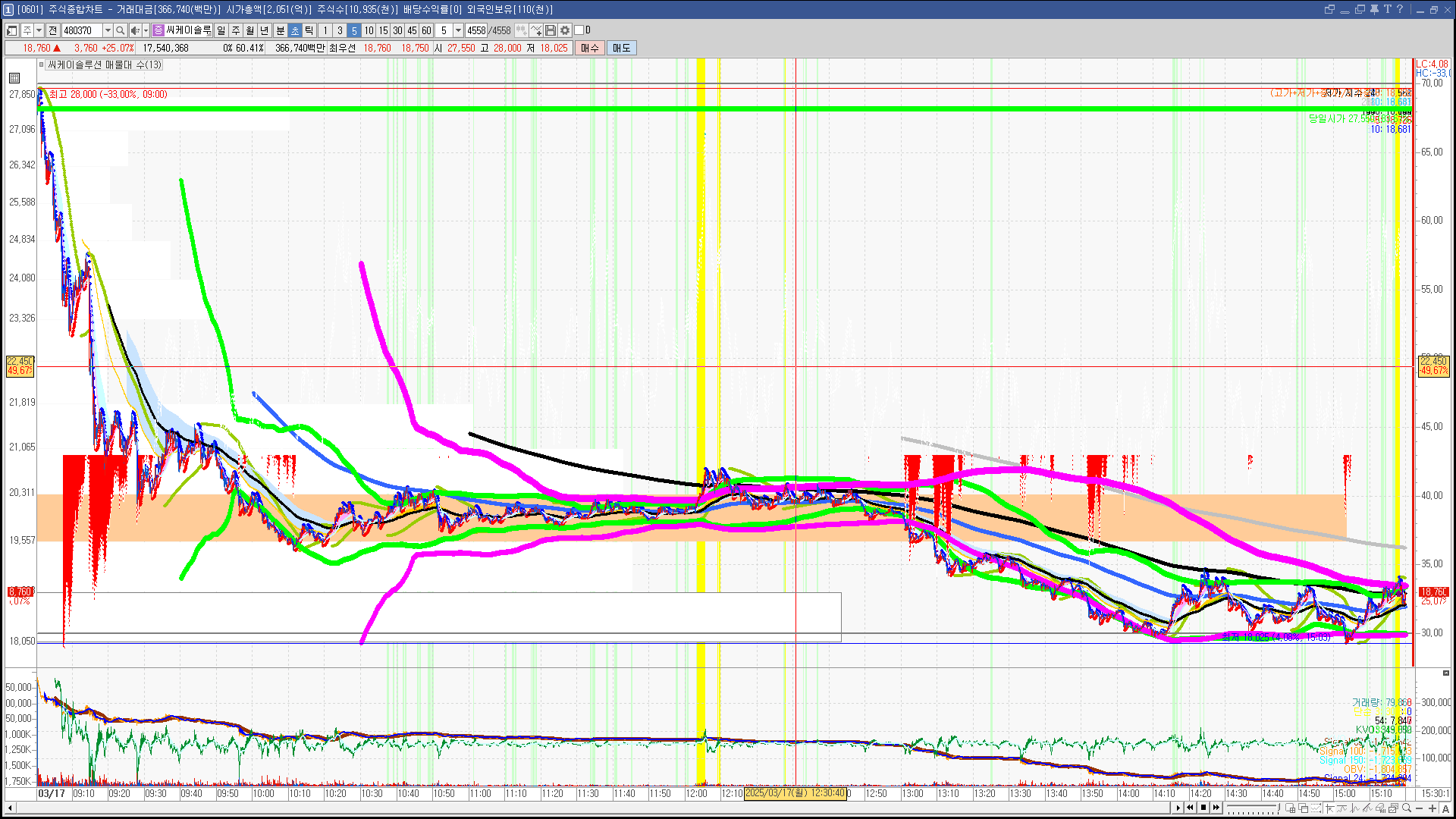Expand the interval value 5 dropdown
This screenshot has height=819, width=1456.
(458, 30)
